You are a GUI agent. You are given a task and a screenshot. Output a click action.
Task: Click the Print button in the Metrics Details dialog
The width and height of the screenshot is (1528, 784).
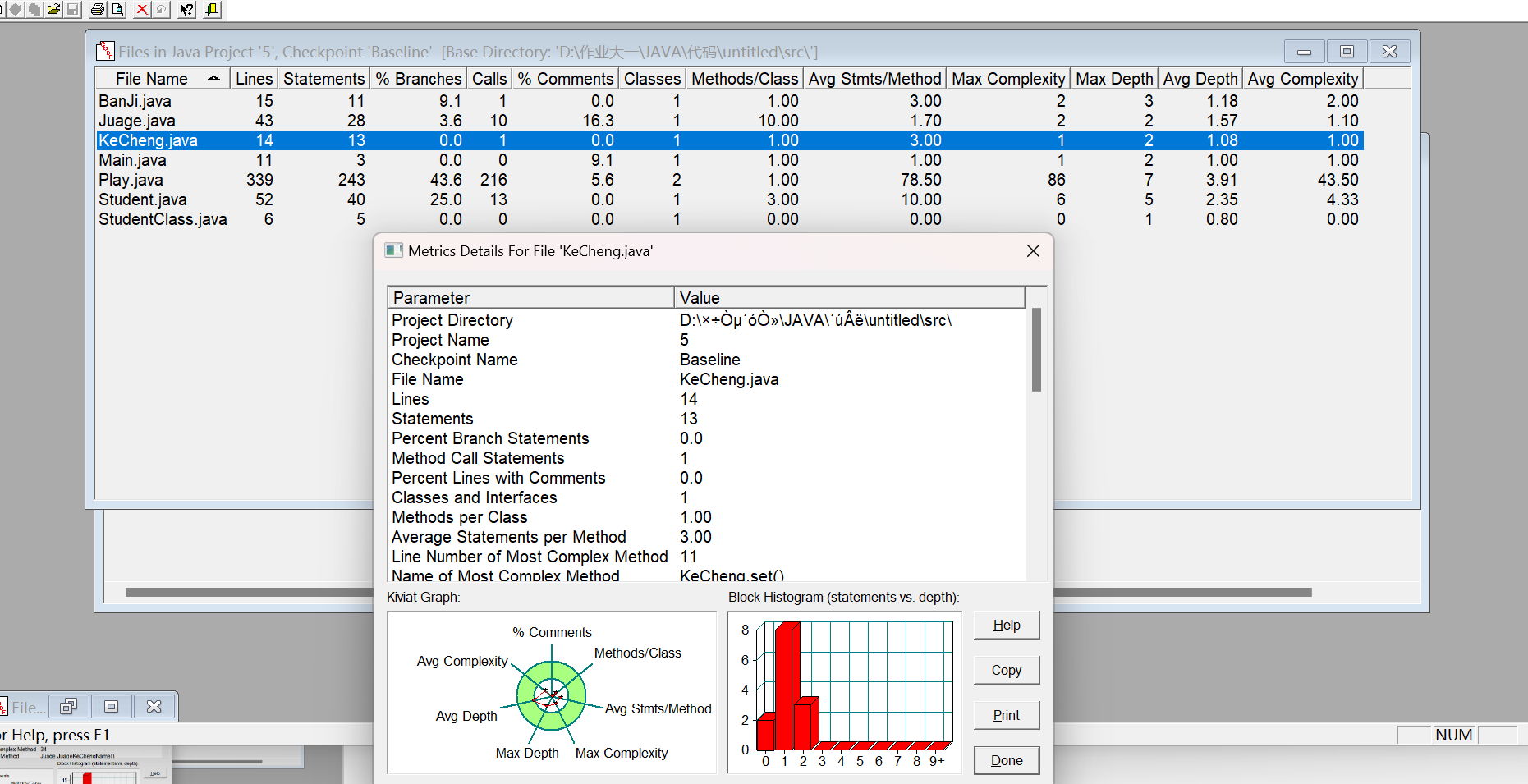1007,716
